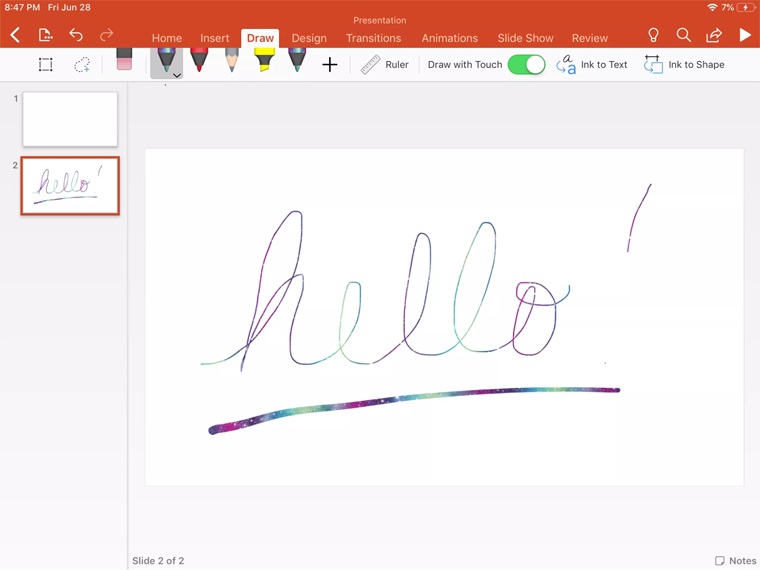Choose the Lasso Select tool
Screen dimensions: 760x570
[x=82, y=64]
